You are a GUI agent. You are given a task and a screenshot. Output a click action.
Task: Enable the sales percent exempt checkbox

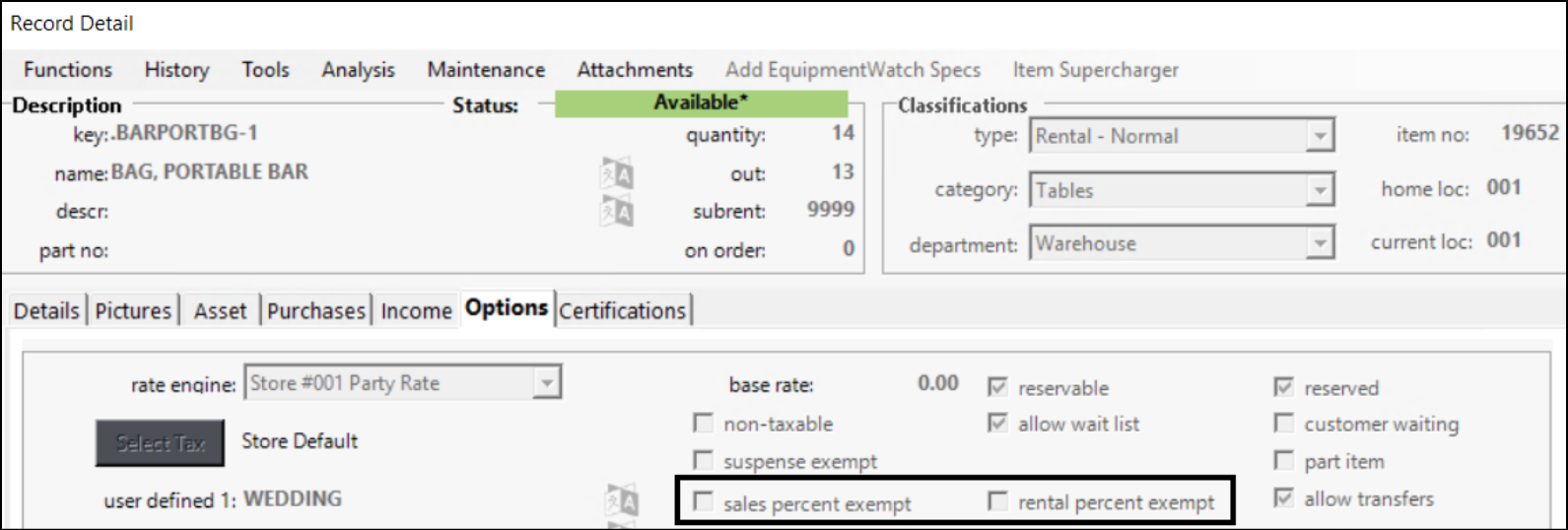[x=703, y=501]
